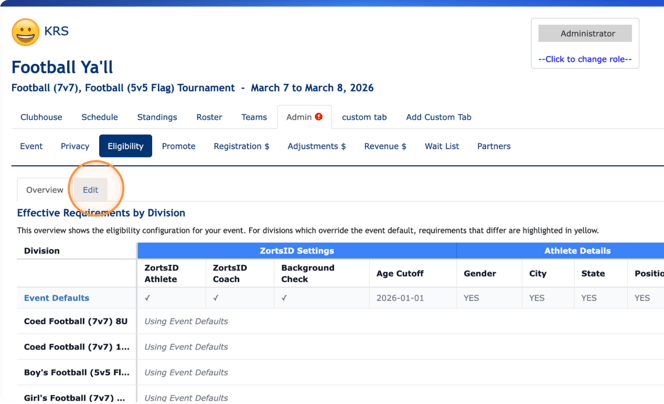The height and width of the screenshot is (404, 664).
Task: Open Registration $ settings
Action: pos(241,146)
